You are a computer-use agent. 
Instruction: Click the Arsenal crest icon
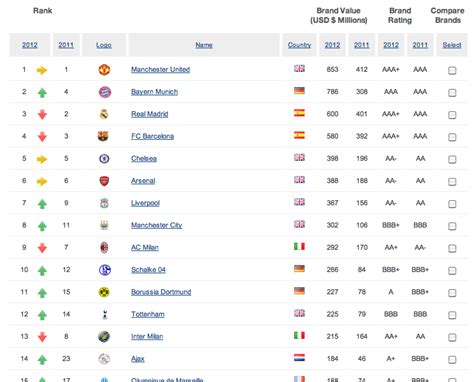104,181
